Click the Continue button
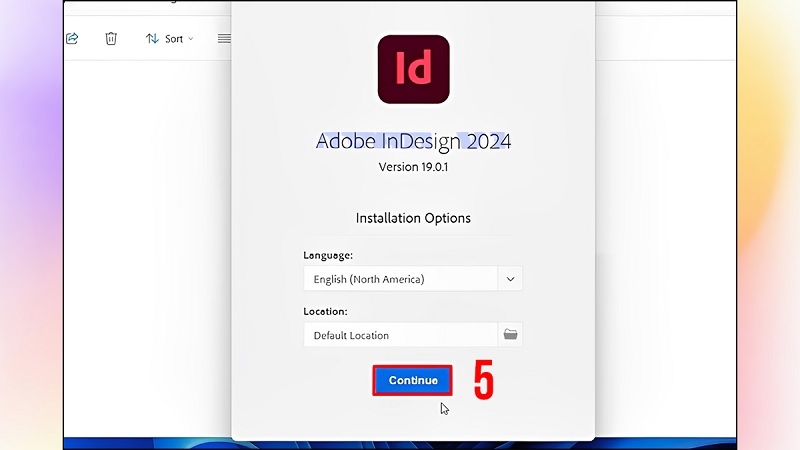 click(x=412, y=380)
